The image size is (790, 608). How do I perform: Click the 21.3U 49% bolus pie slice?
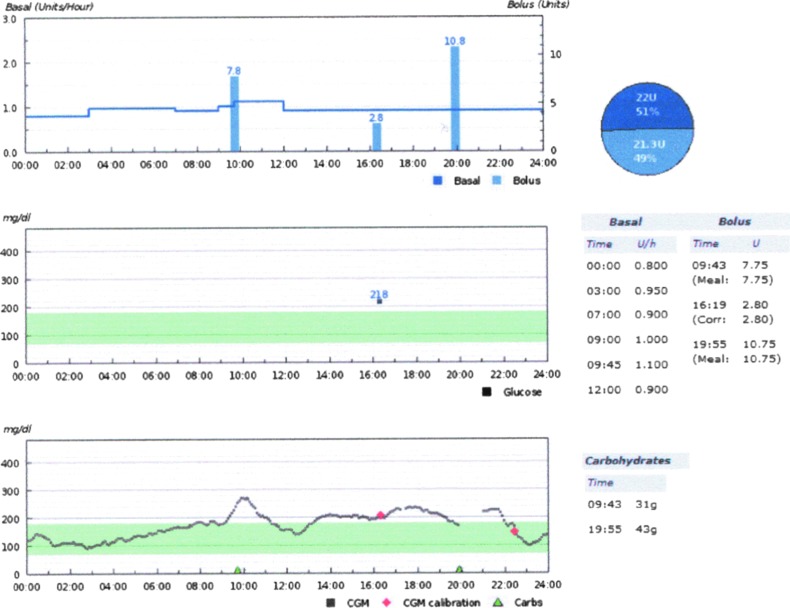[x=648, y=152]
